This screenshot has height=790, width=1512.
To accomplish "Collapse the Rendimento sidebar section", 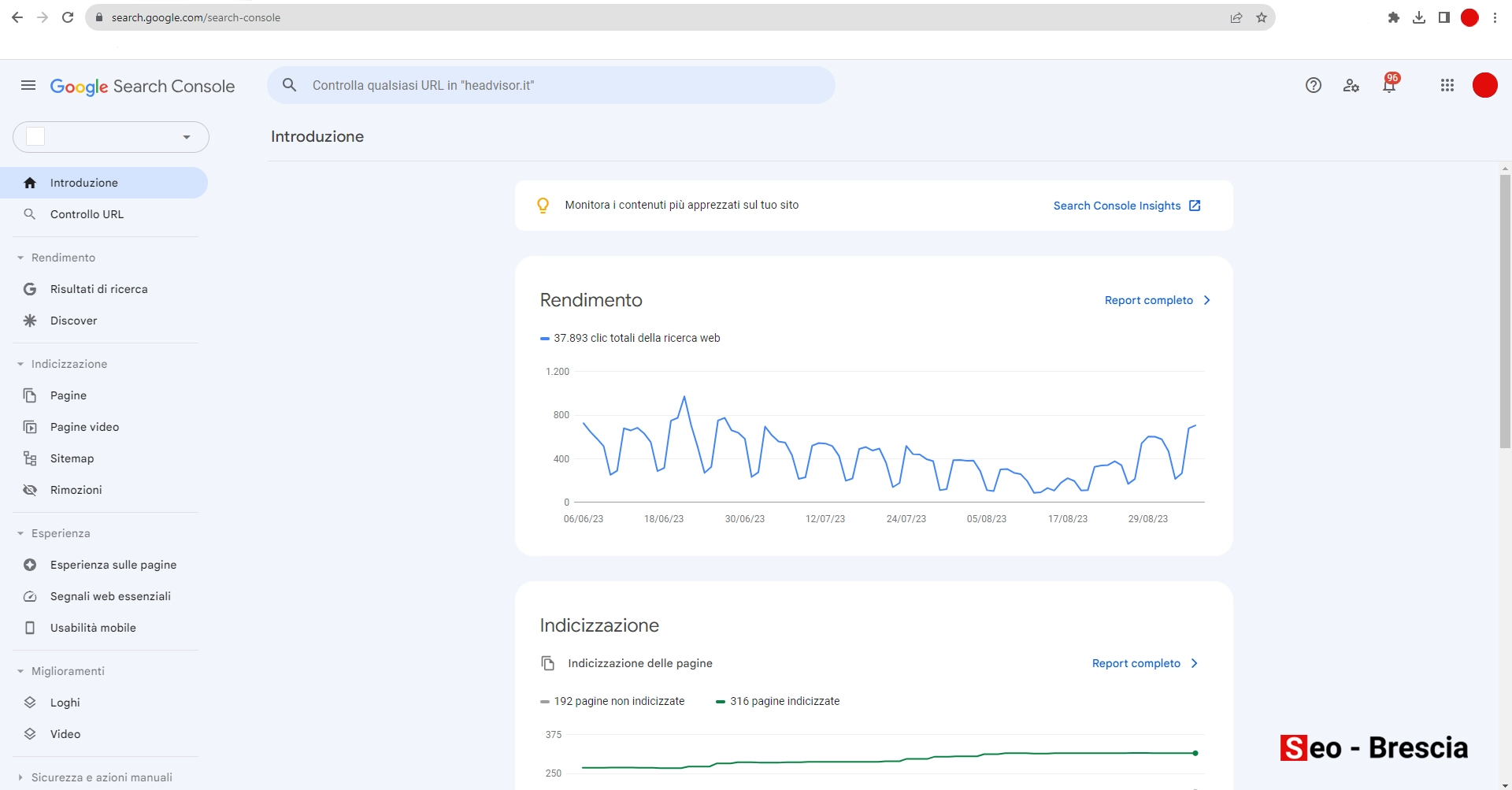I will pos(20,258).
